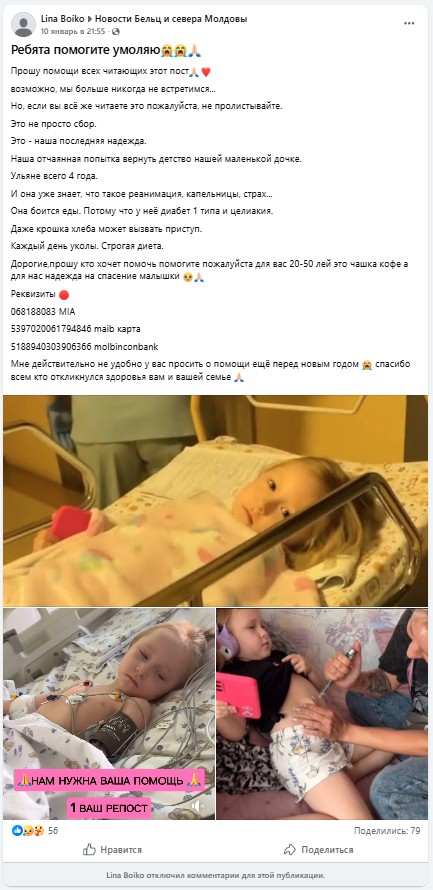Viewport: 433px width, 890px height.
Task: Click the Поделиться share button
Action: (x=318, y=850)
